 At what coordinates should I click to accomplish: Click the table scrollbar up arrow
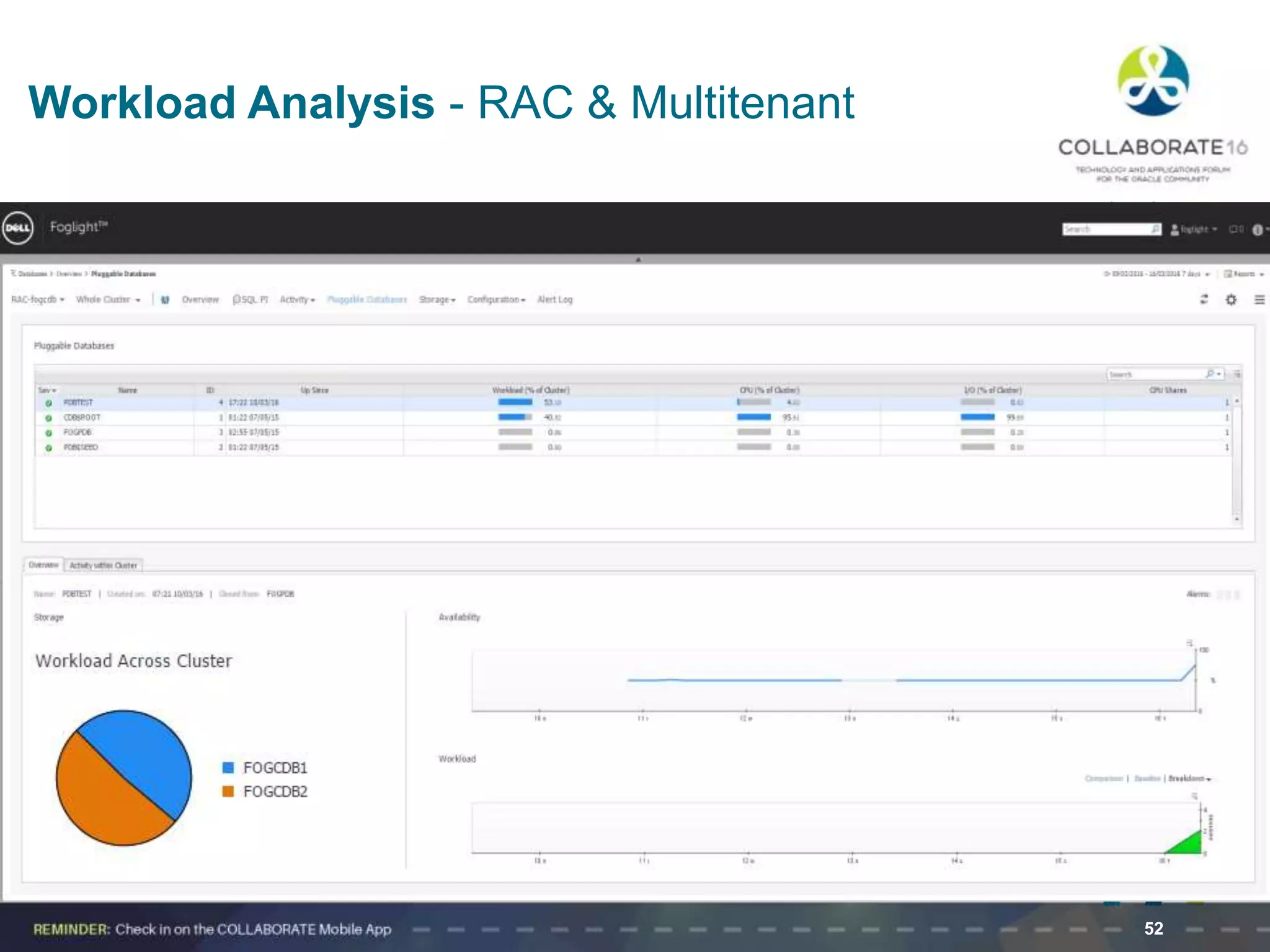(1237, 402)
